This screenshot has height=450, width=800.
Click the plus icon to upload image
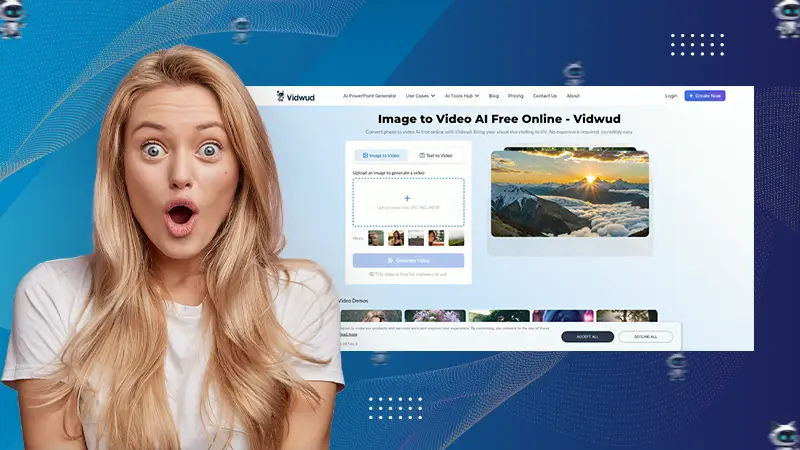[x=407, y=198]
